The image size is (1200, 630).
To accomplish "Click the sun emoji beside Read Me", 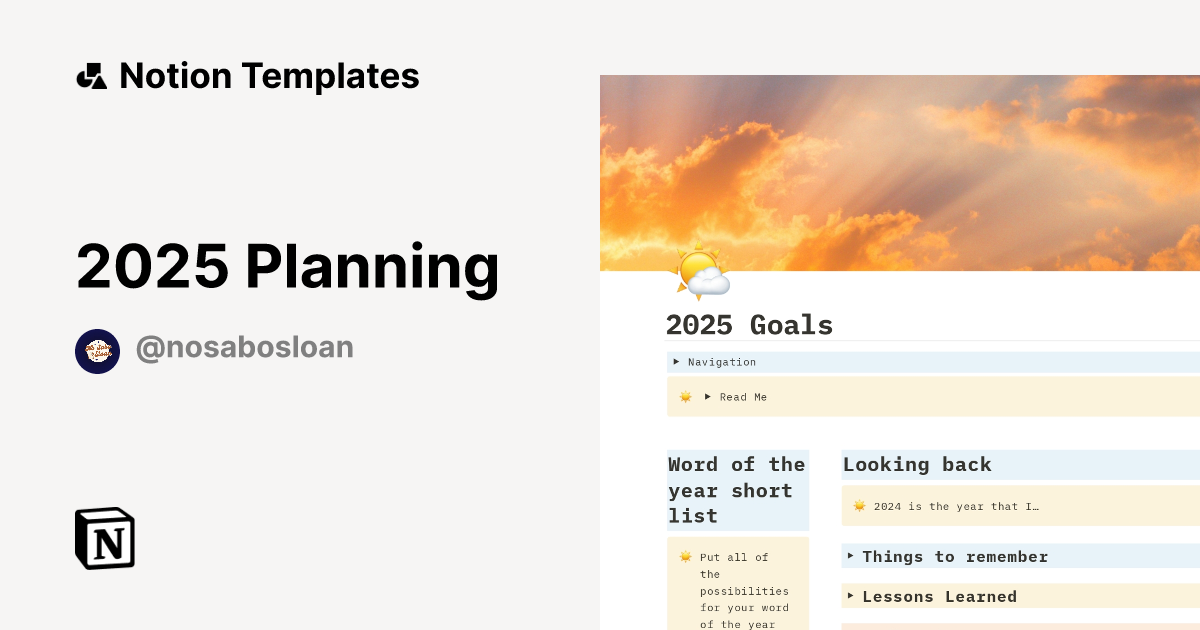I will click(x=686, y=397).
